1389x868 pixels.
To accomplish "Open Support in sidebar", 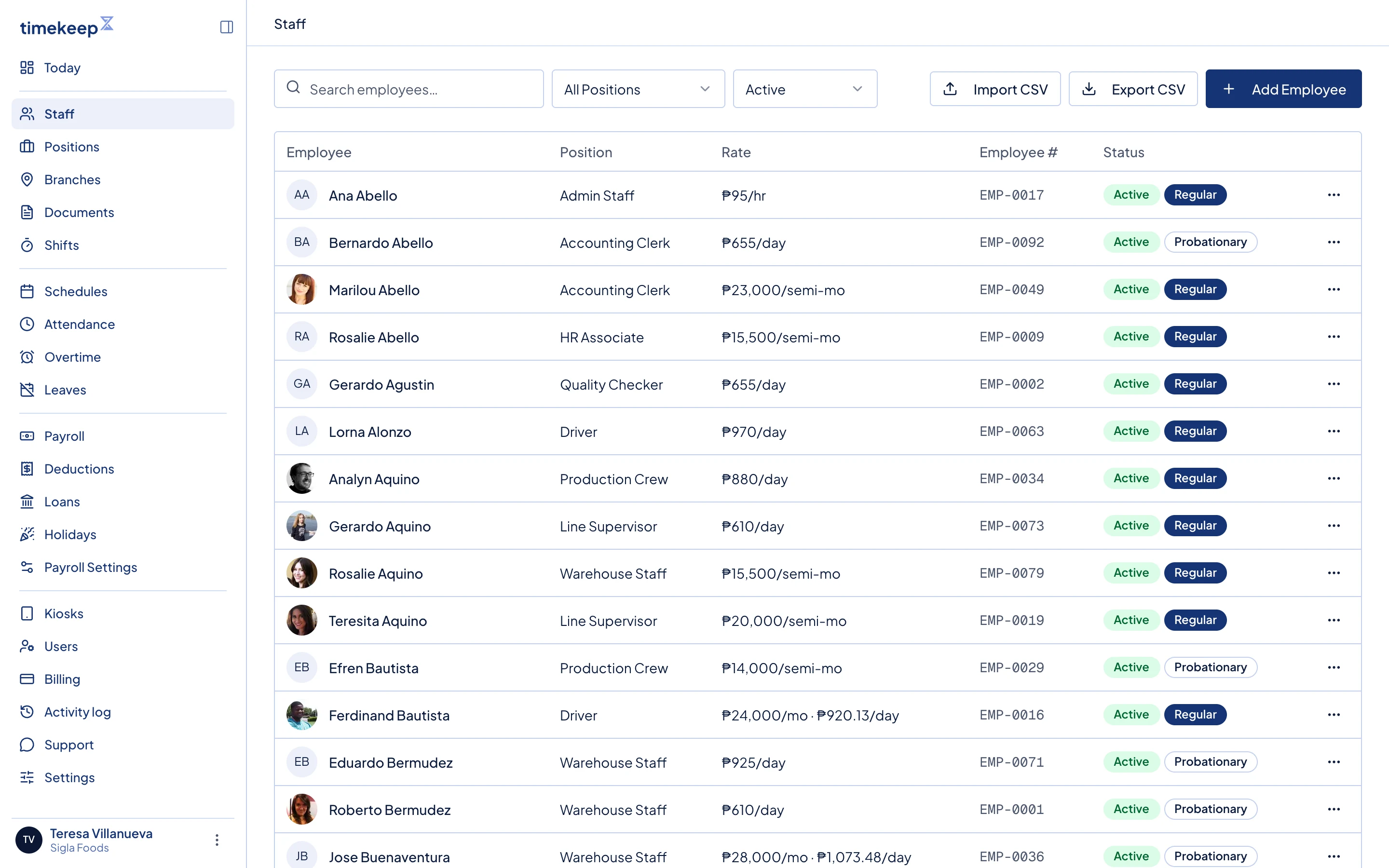I will pyautogui.click(x=123, y=745).
